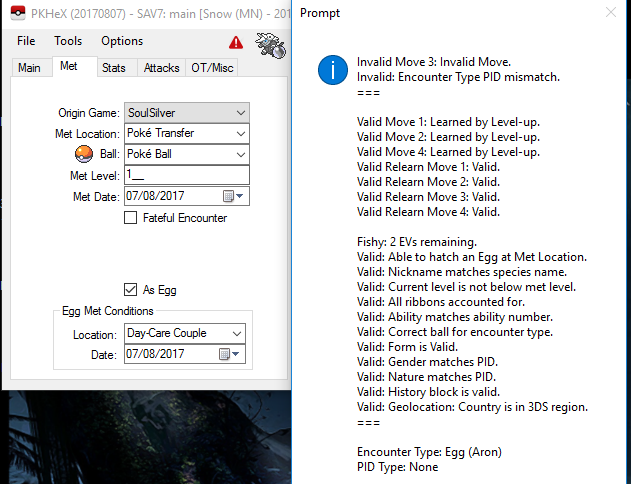Screen dimensions: 631x484
Task: Open the Egg Date dropdown arrow
Action: 236,354
